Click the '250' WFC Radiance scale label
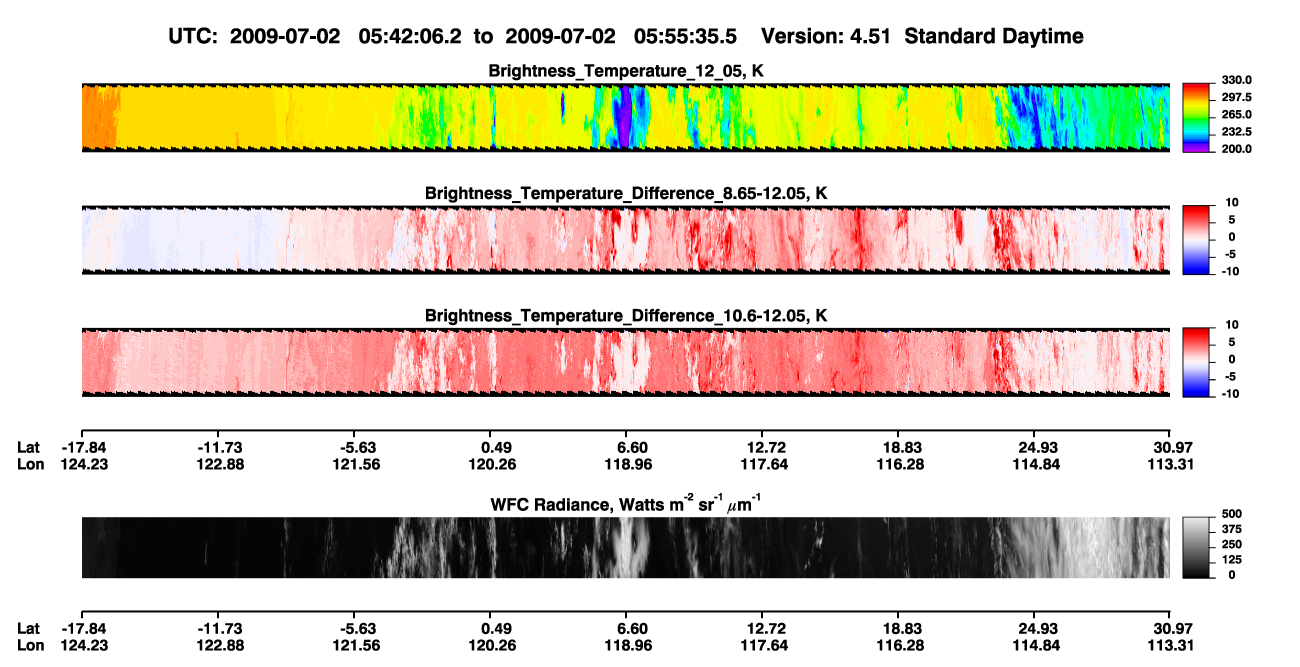1300x667 pixels. pos(1233,545)
